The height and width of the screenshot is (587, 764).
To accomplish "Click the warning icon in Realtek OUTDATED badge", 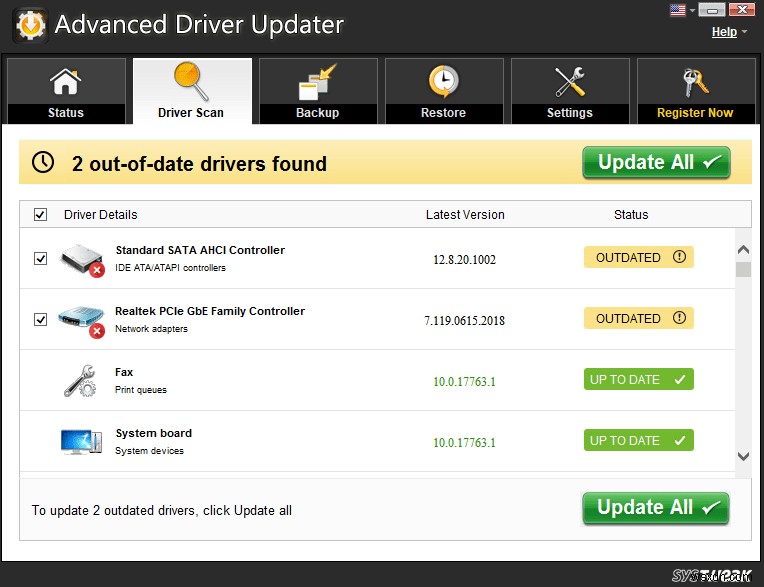I will pos(679,318).
